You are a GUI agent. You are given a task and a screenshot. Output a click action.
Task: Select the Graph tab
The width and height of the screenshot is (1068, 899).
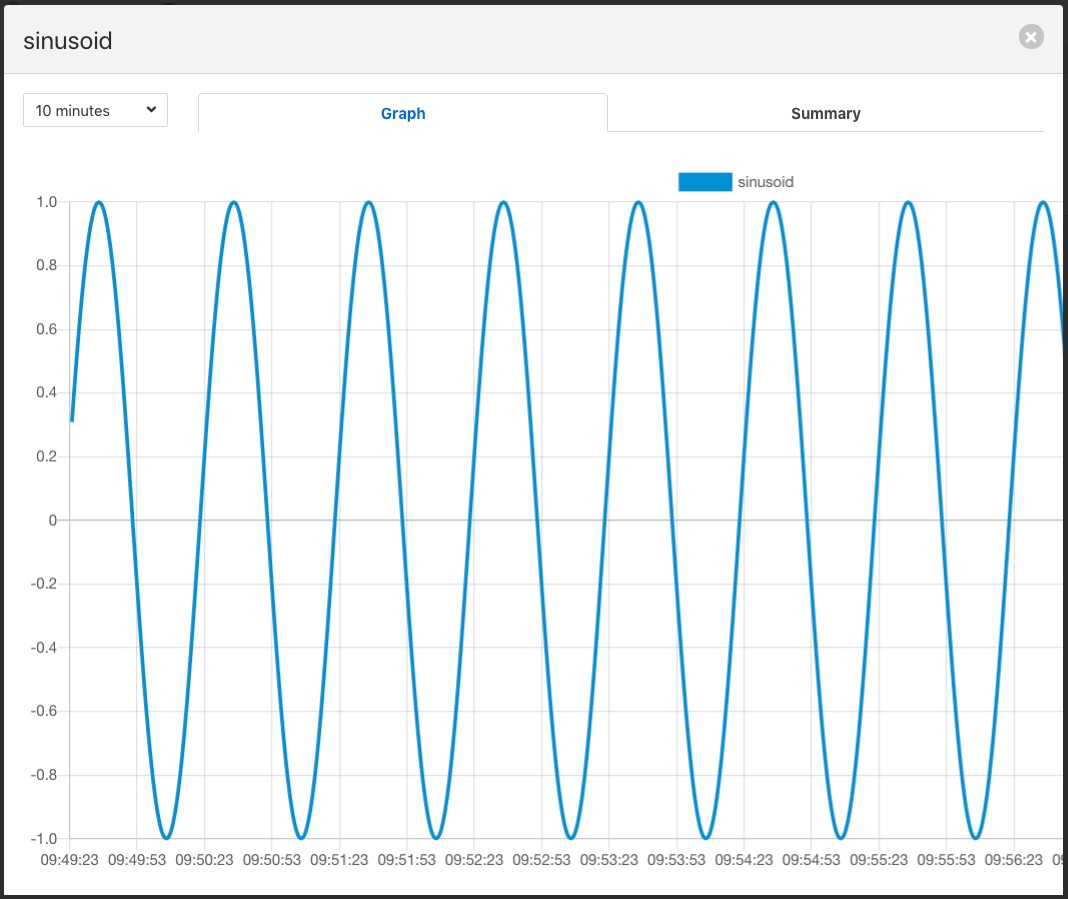pos(403,113)
